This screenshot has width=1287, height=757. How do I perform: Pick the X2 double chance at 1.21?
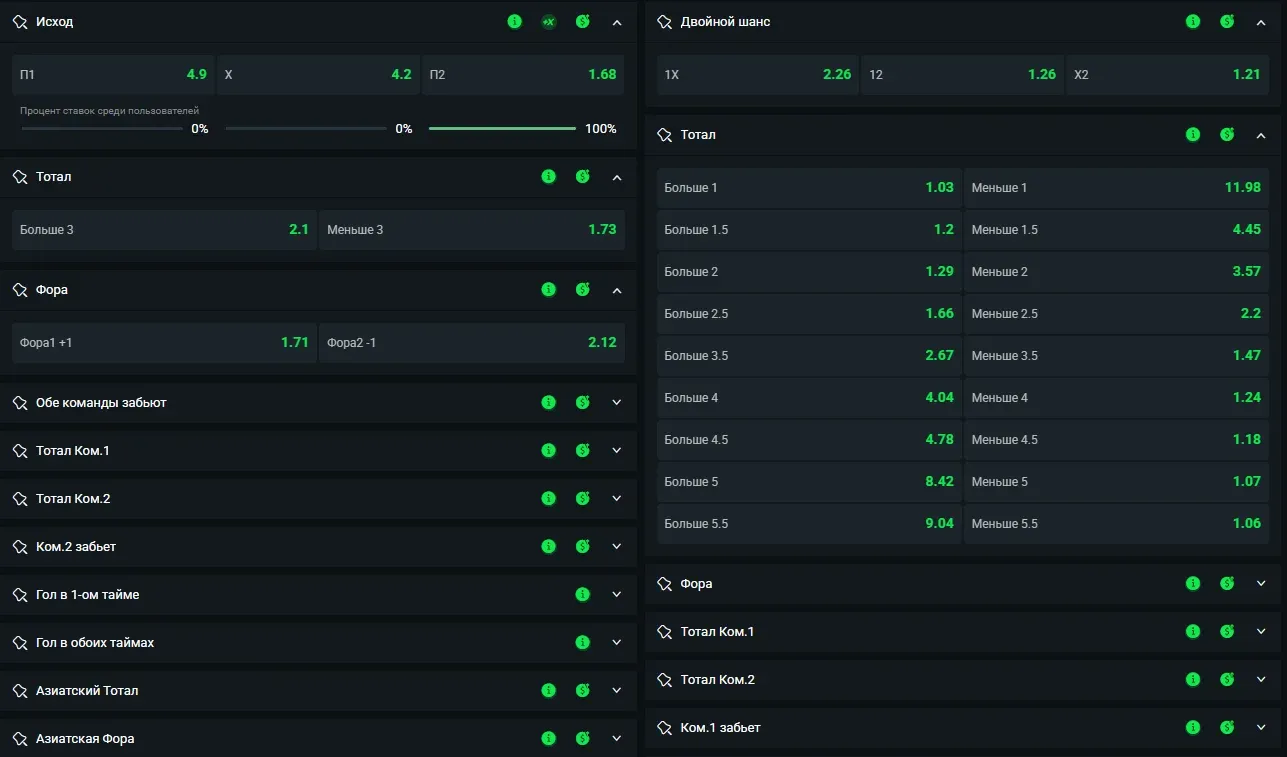coord(1167,75)
